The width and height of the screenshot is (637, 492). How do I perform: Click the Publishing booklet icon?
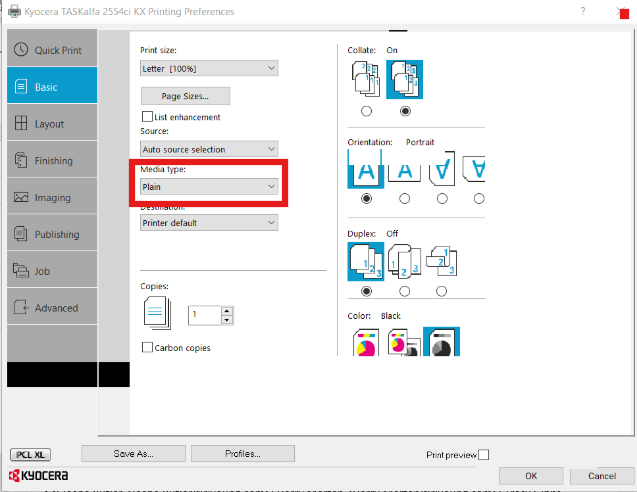click(x=21, y=234)
